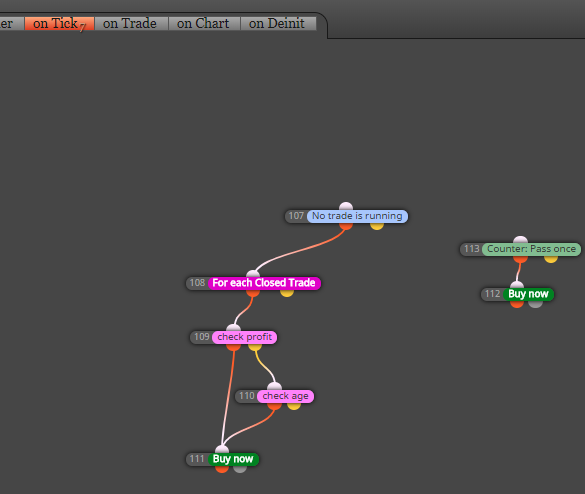The width and height of the screenshot is (585, 494).
Task: Click orange output of Counter: Pass once
Action: (x=520, y=259)
